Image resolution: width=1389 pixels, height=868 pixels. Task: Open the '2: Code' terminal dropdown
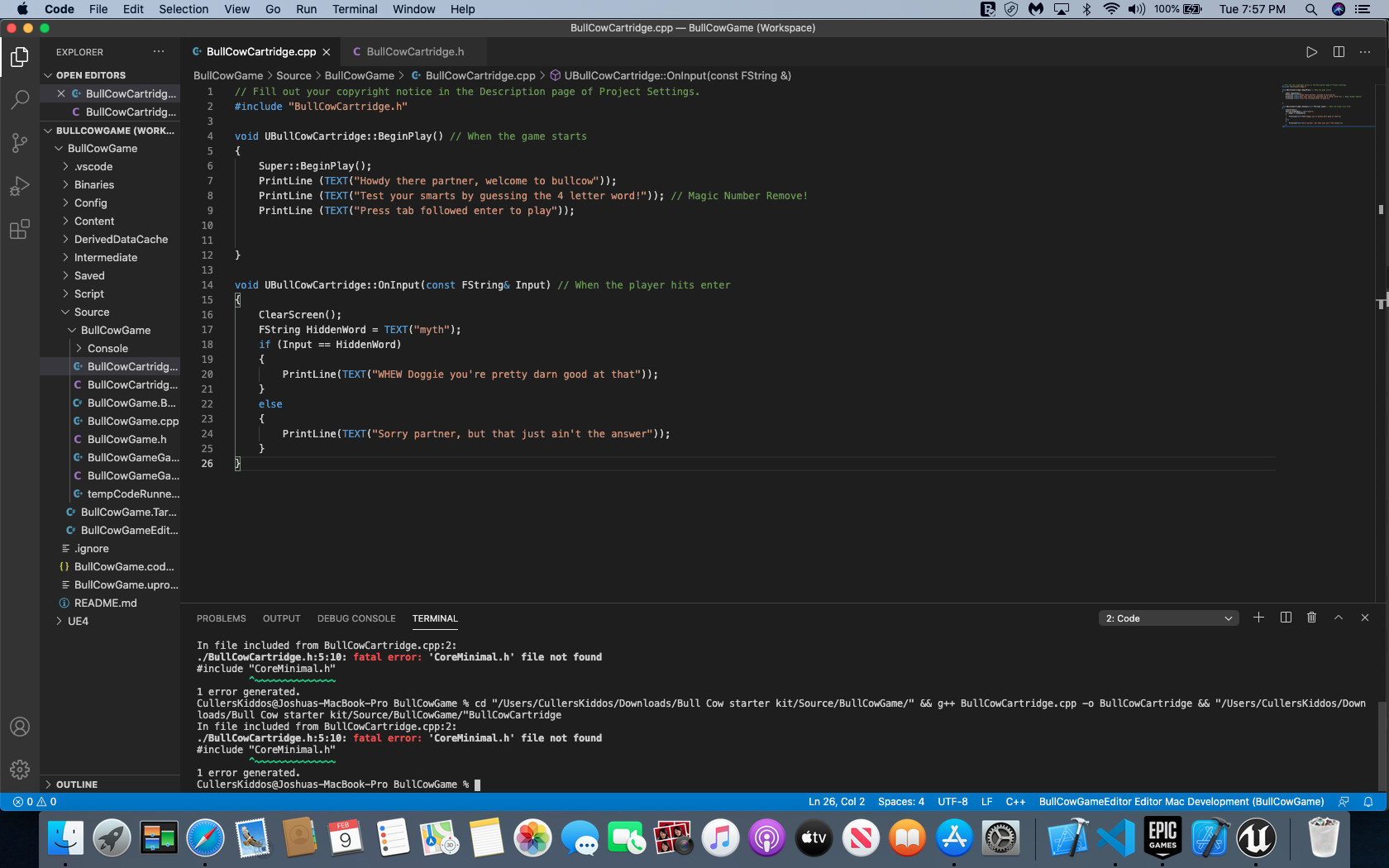click(x=1168, y=618)
